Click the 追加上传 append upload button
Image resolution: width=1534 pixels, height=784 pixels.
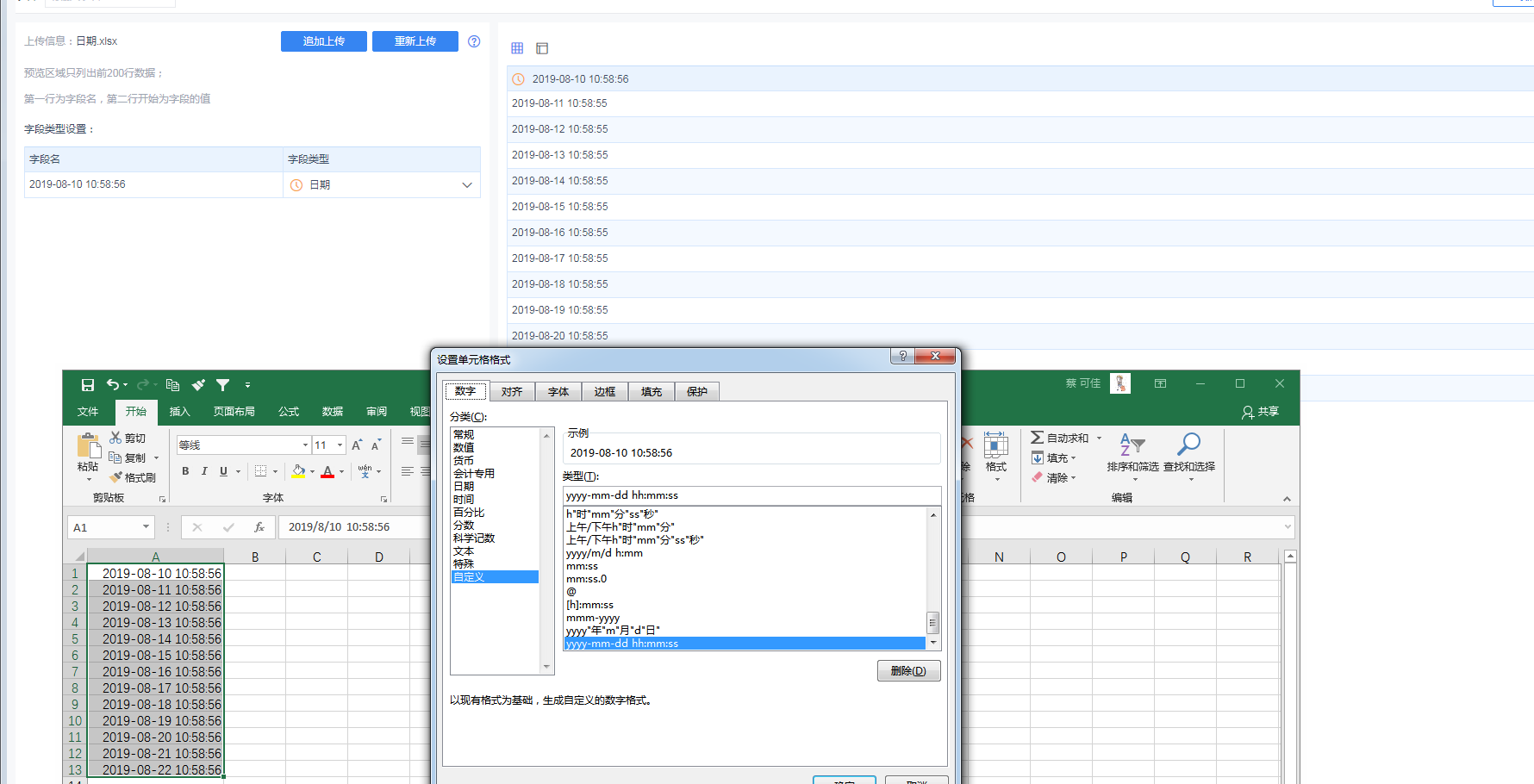[x=324, y=41]
